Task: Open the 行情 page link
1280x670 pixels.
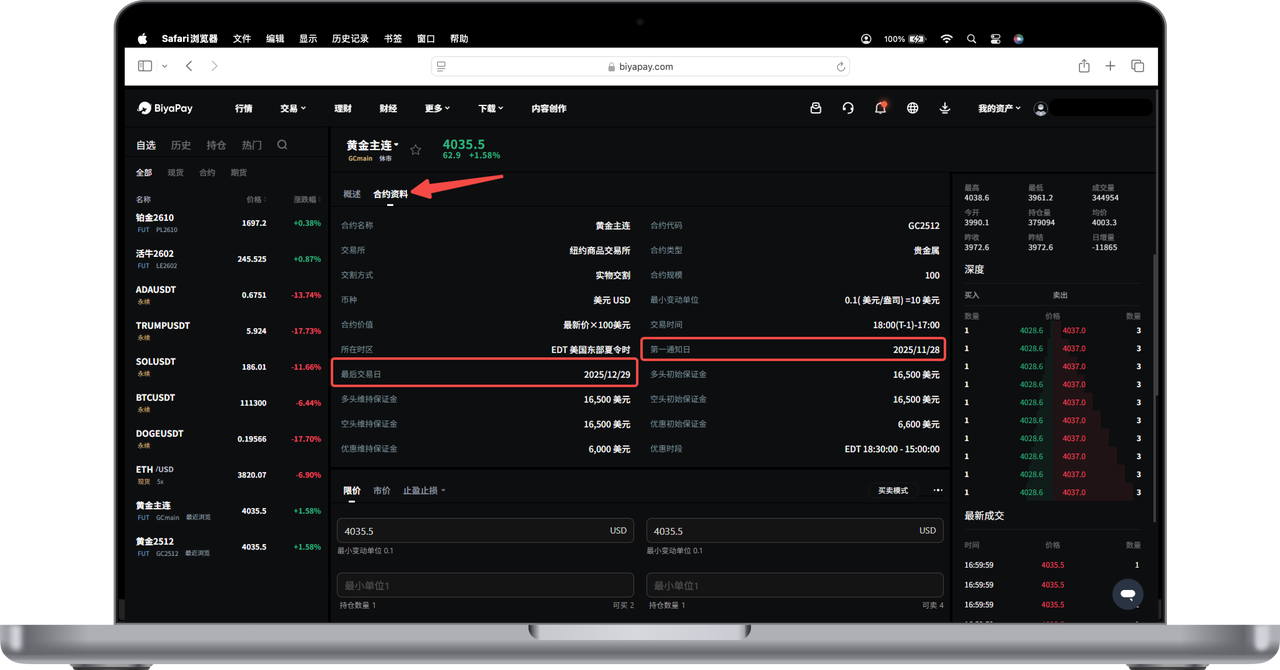Action: (244, 108)
